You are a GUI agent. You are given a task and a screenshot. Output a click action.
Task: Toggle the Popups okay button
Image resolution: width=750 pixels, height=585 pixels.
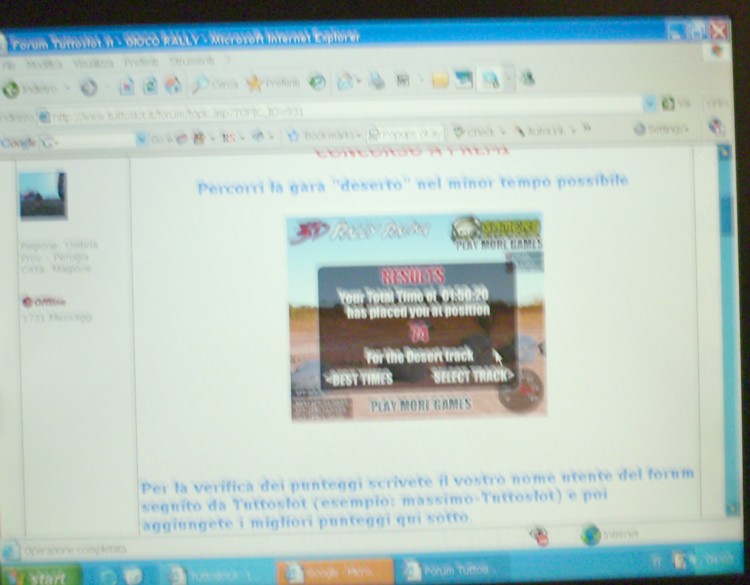pyautogui.click(x=405, y=134)
